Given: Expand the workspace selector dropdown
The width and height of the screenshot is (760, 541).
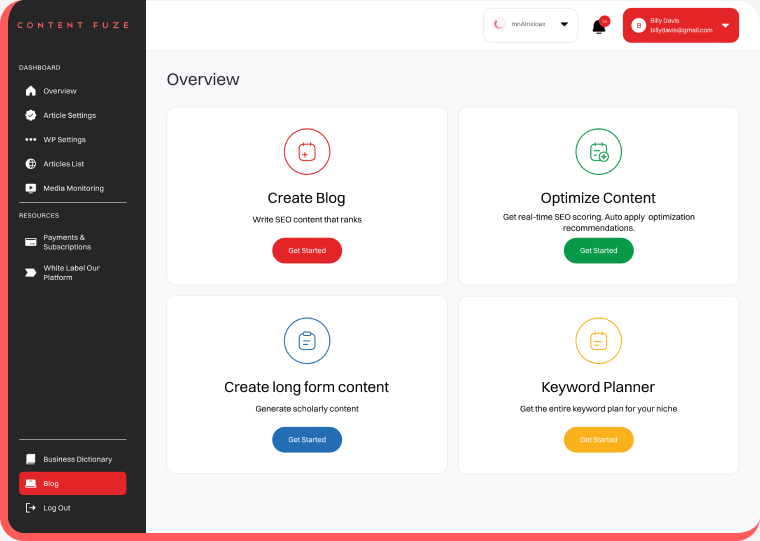Looking at the screenshot, I should click(x=564, y=25).
